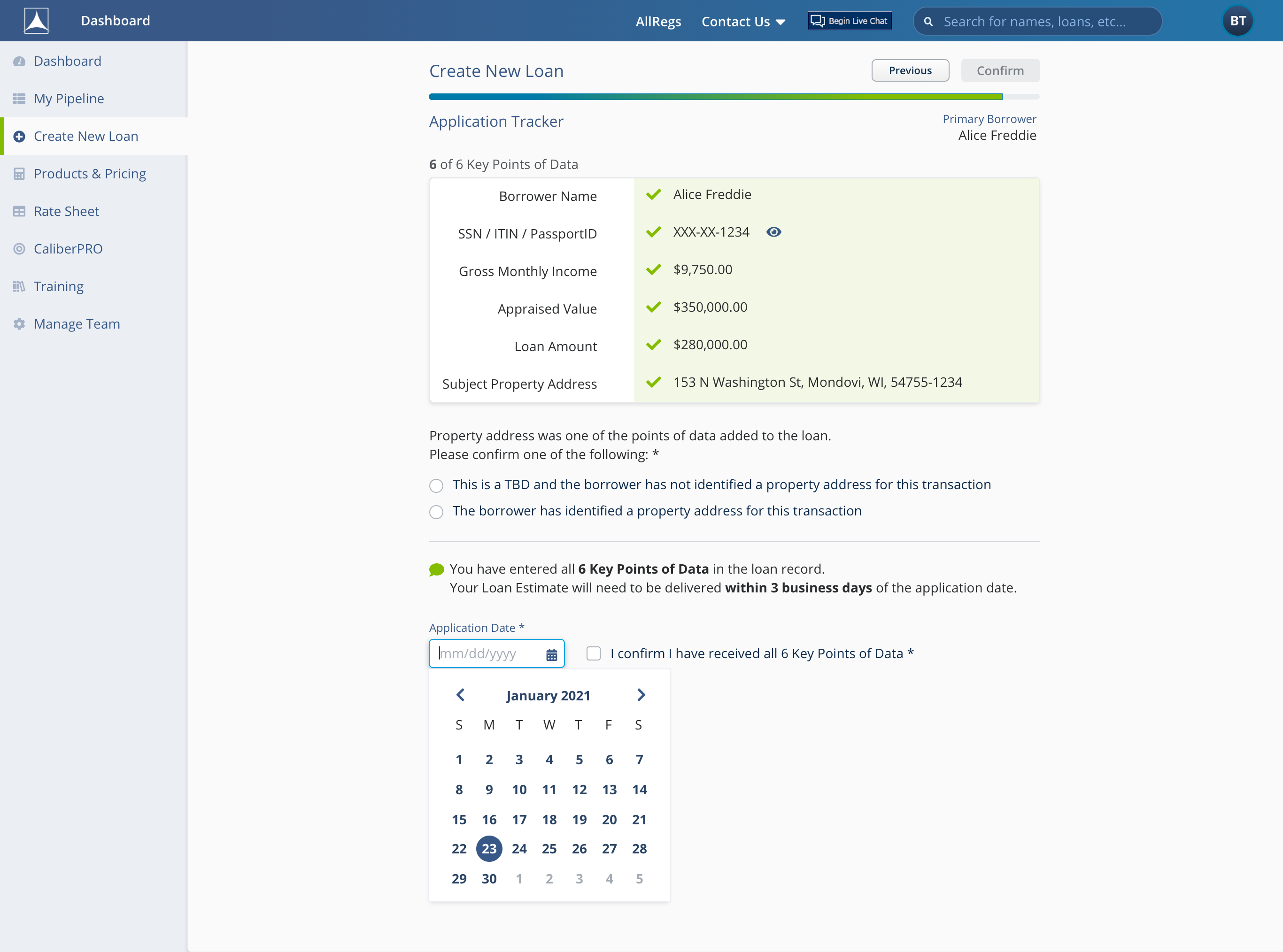Expand the Contact Us dropdown

click(x=743, y=21)
